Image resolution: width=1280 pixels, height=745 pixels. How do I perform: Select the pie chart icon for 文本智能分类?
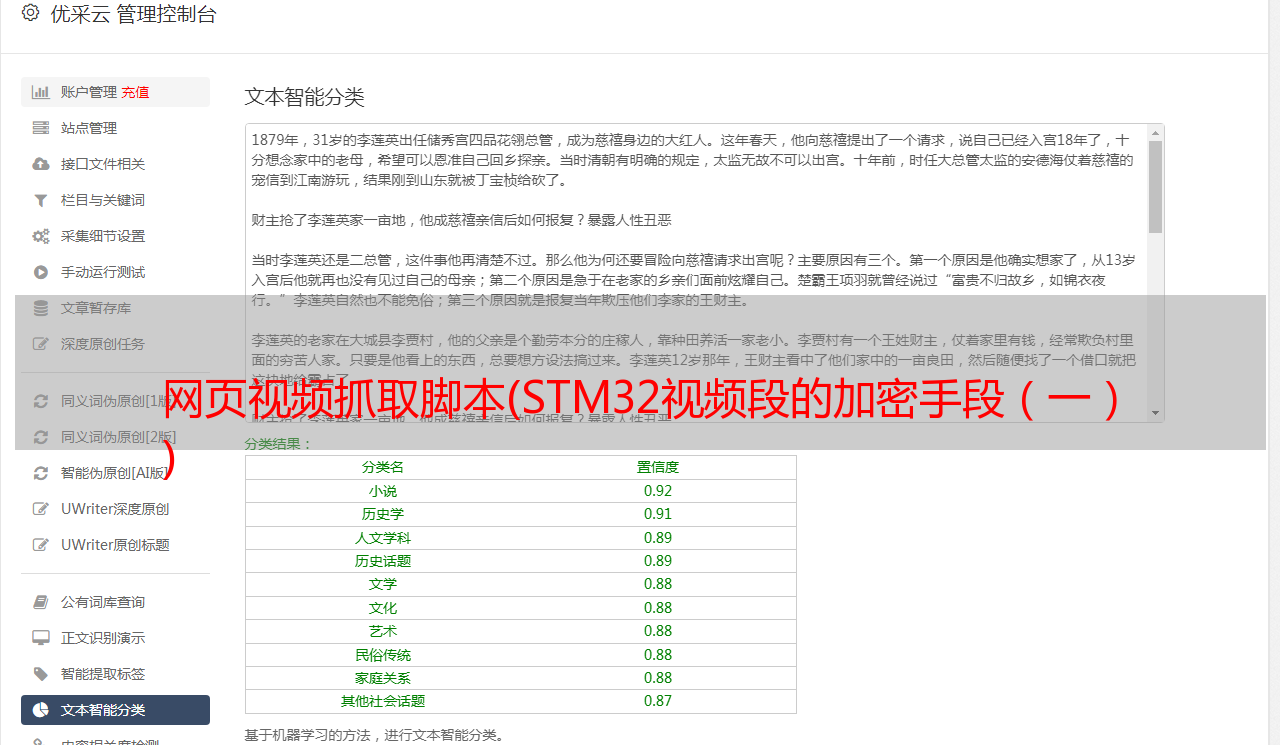pos(41,710)
